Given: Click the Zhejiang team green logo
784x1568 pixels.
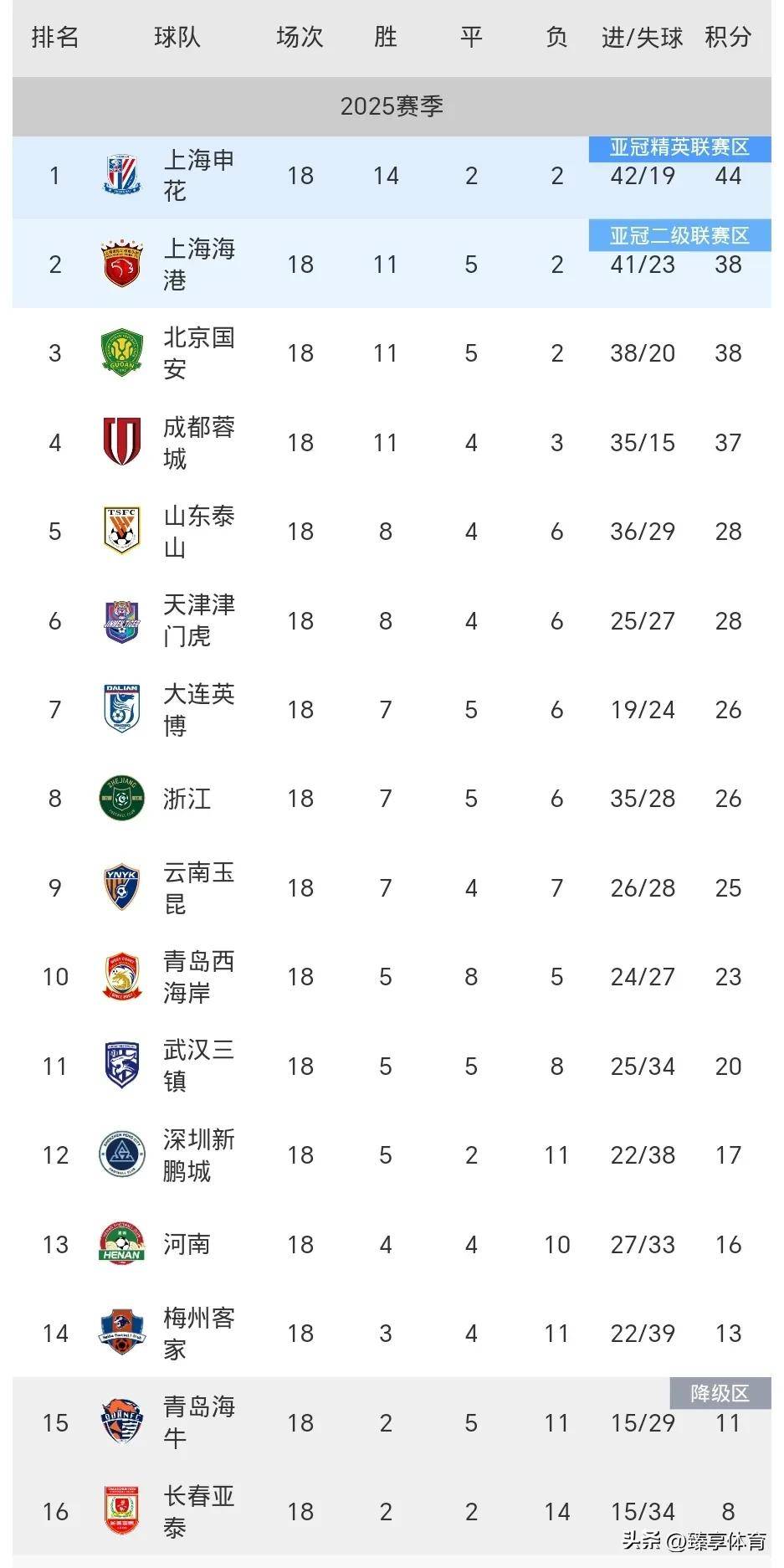Looking at the screenshot, I should coord(122,799).
